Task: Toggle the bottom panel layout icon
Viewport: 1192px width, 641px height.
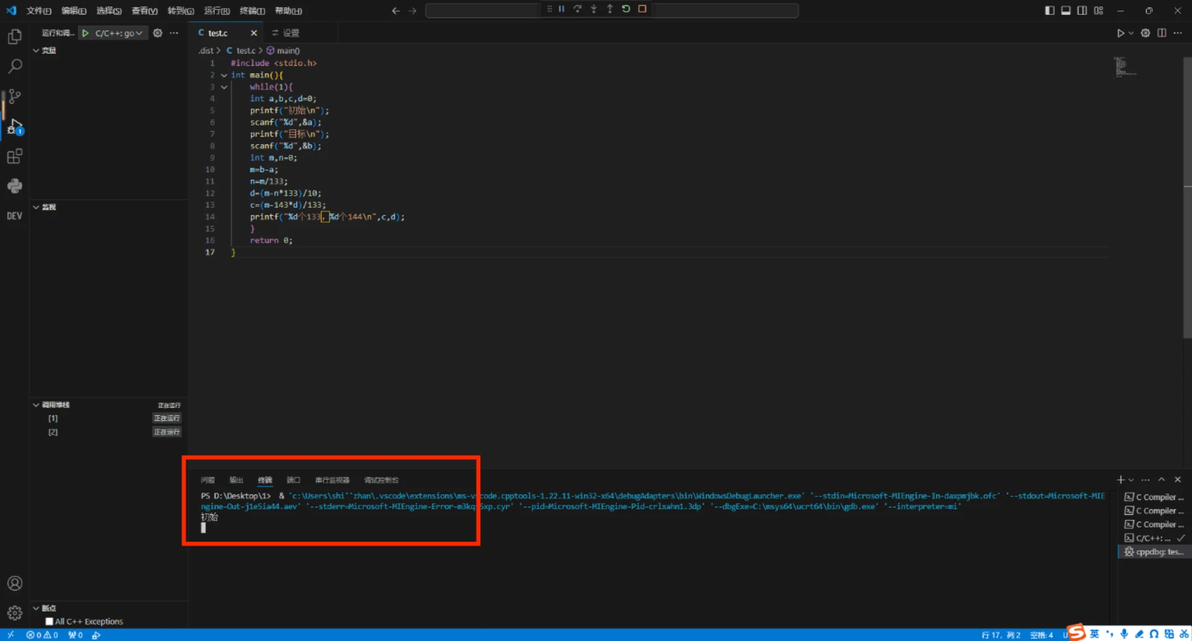Action: [x=1066, y=11]
